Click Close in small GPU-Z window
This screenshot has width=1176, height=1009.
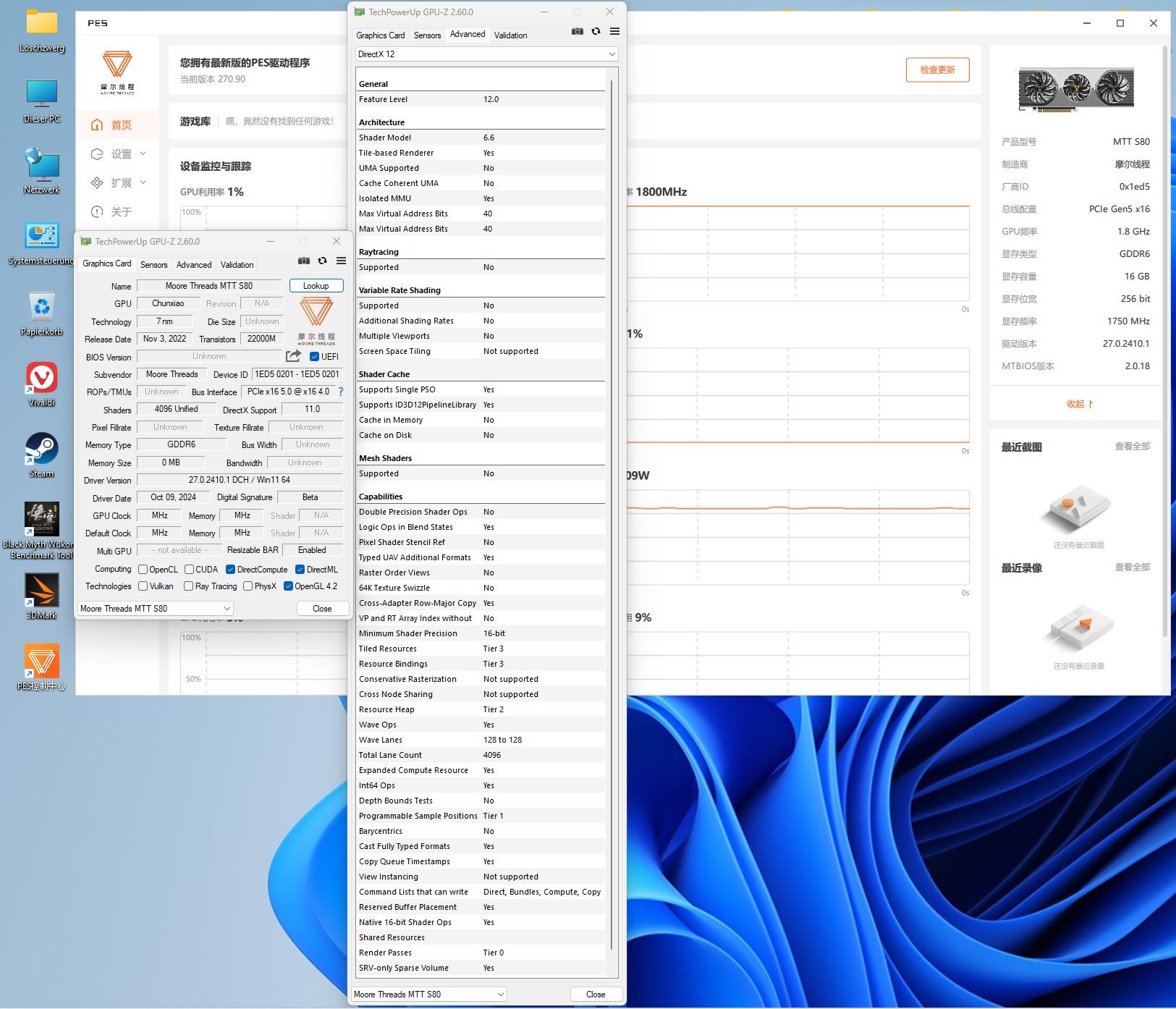tap(322, 609)
